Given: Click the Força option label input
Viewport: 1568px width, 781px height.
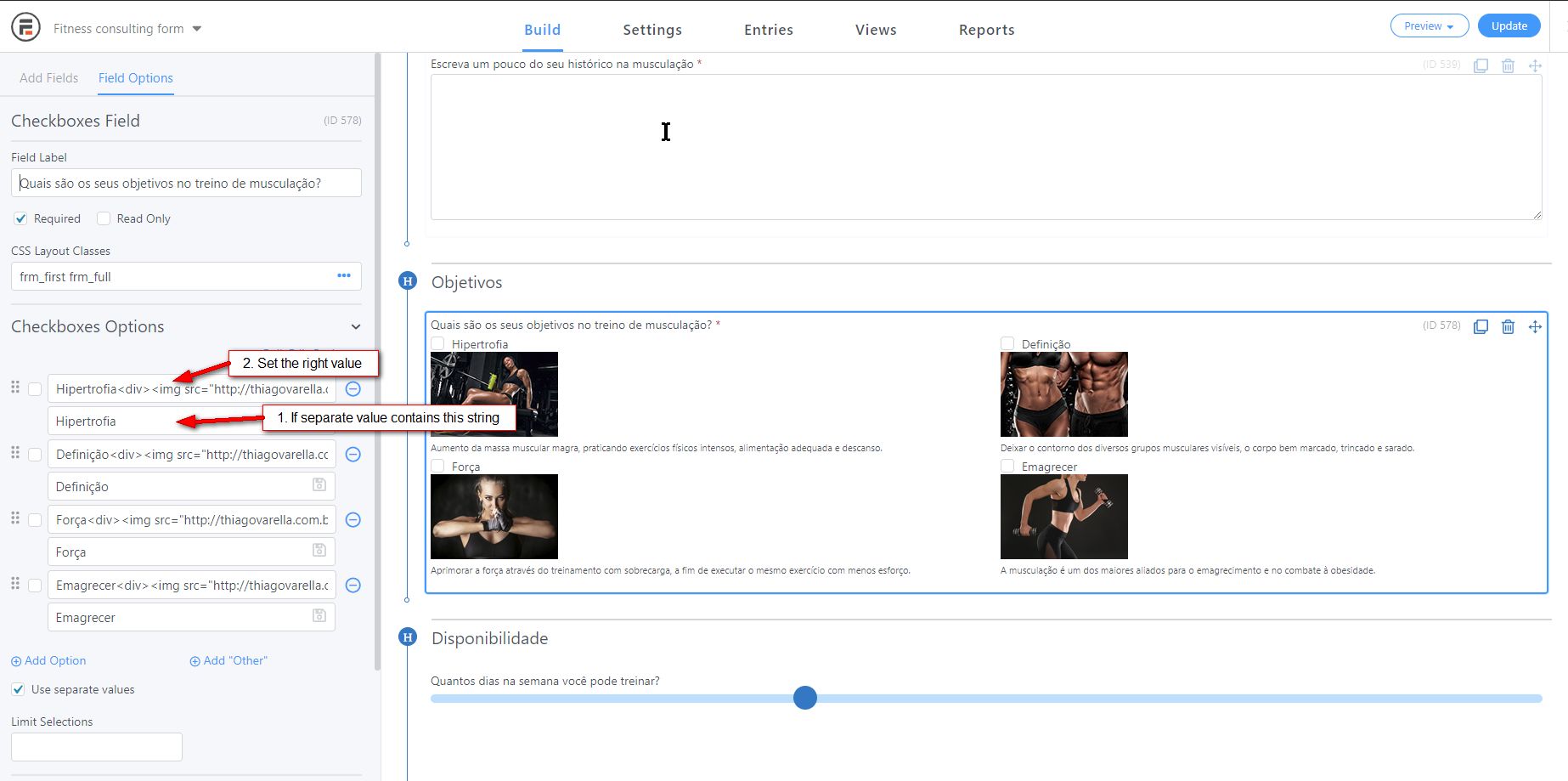Looking at the screenshot, I should pos(191,520).
